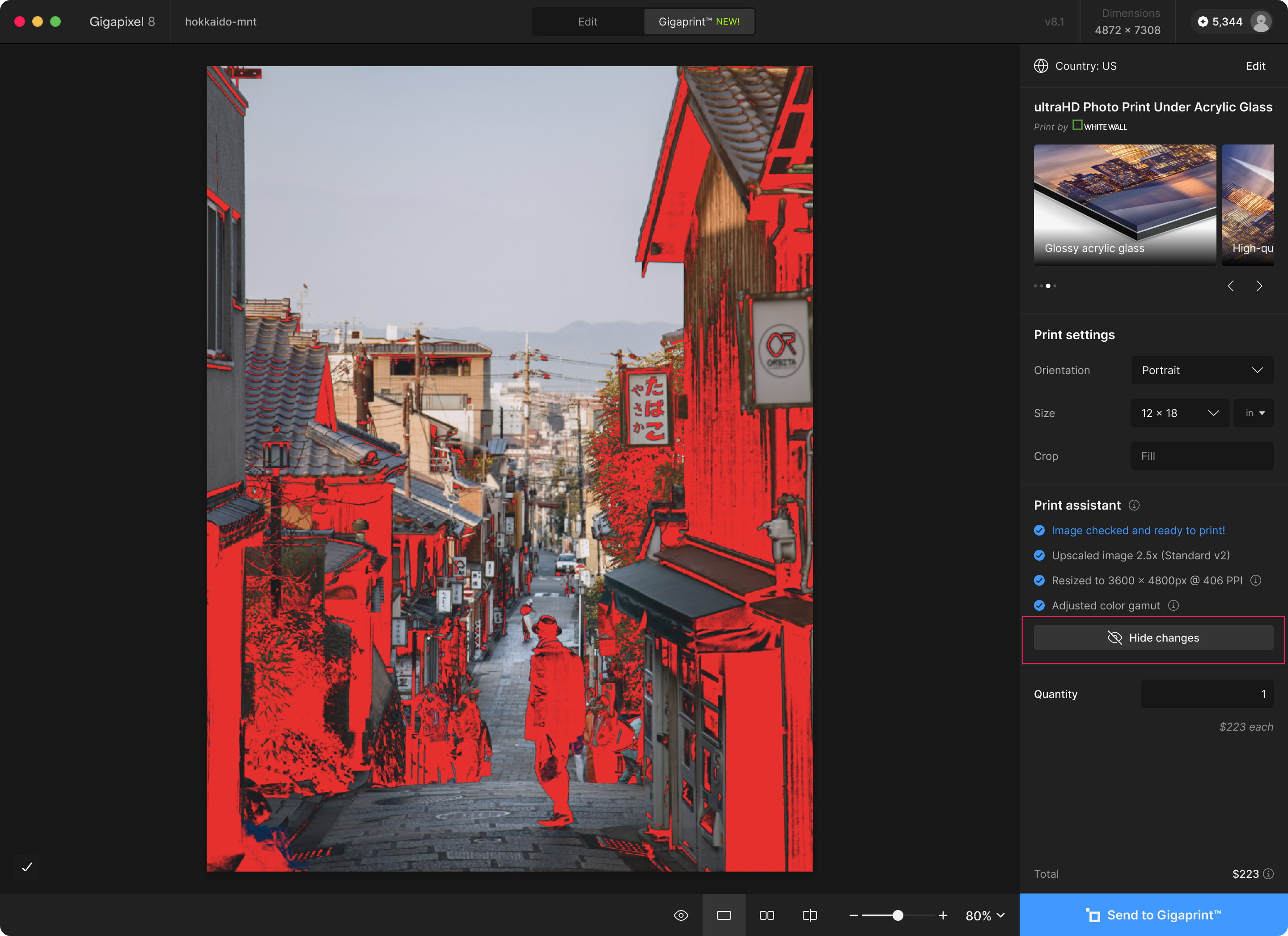Image resolution: width=1288 pixels, height=936 pixels.
Task: Click the crossed-eye icon on Hide changes
Action: (1114, 638)
